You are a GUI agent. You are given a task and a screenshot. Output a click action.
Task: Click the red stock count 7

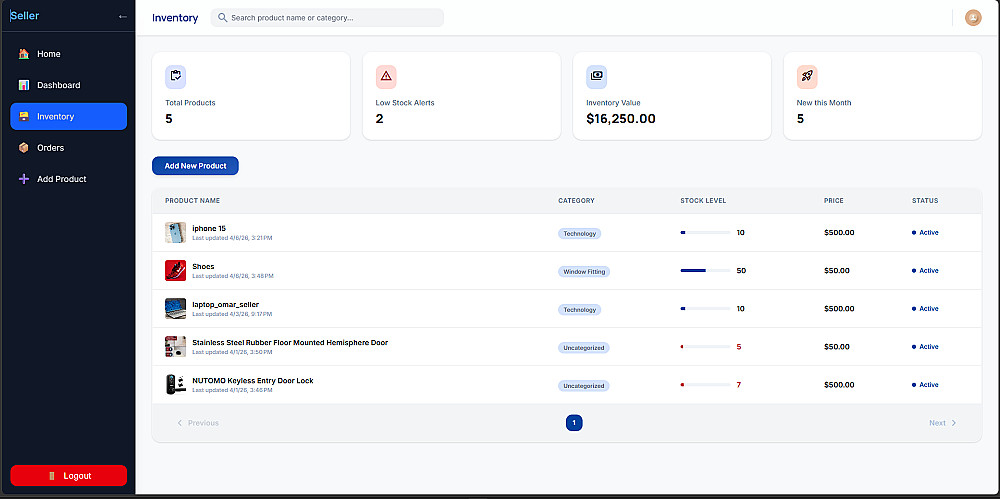(x=739, y=385)
